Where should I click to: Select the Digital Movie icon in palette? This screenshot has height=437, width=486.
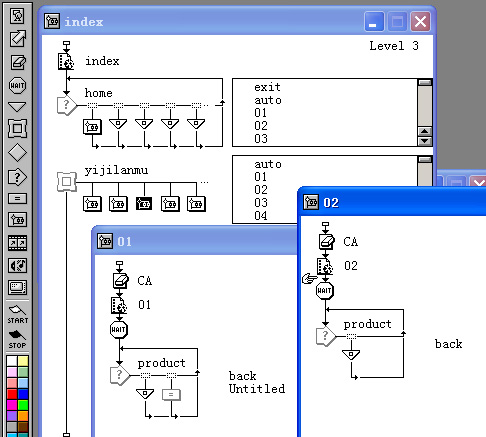click(17, 243)
